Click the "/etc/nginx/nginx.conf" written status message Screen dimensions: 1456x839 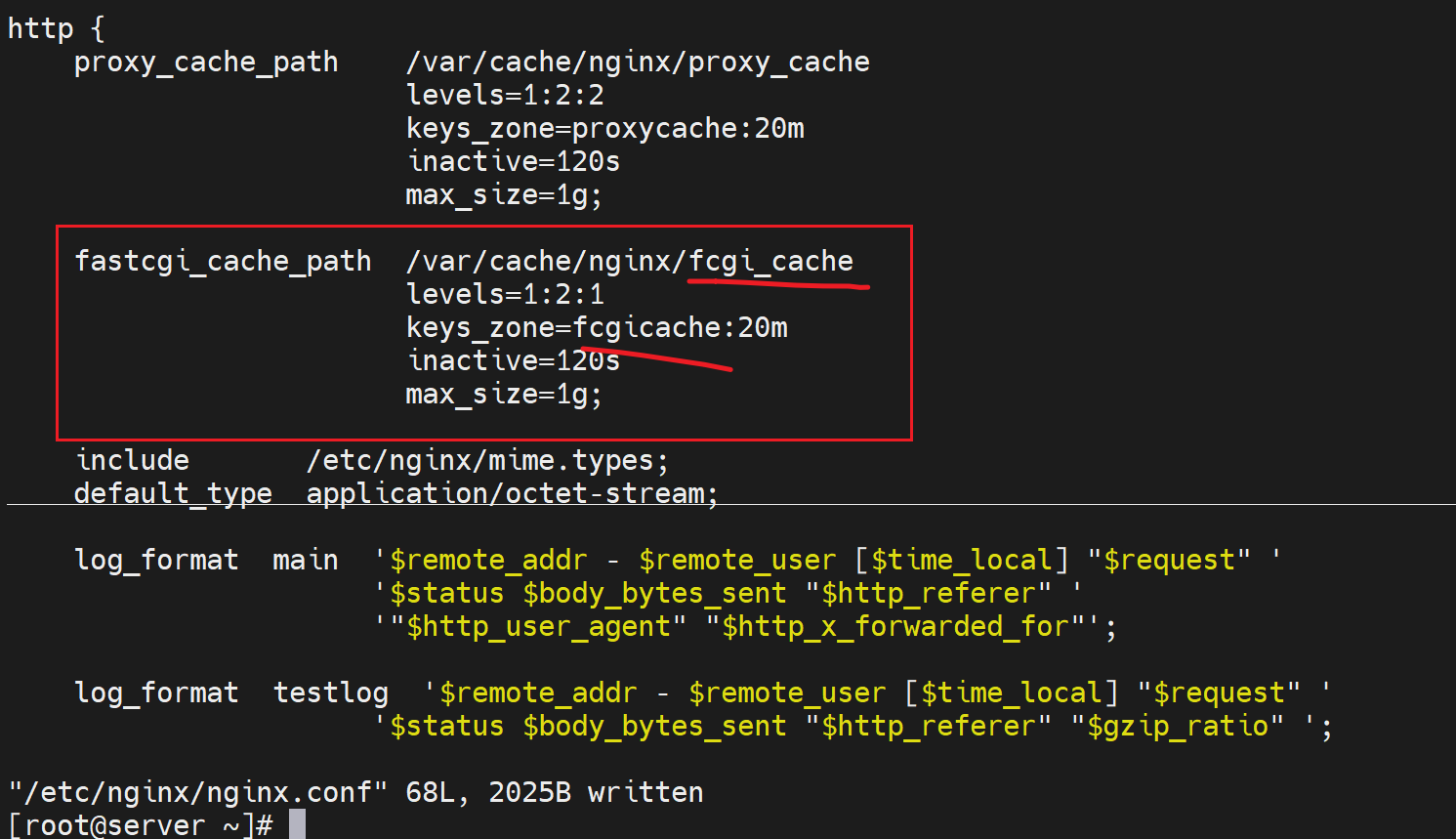pyautogui.click(x=355, y=791)
